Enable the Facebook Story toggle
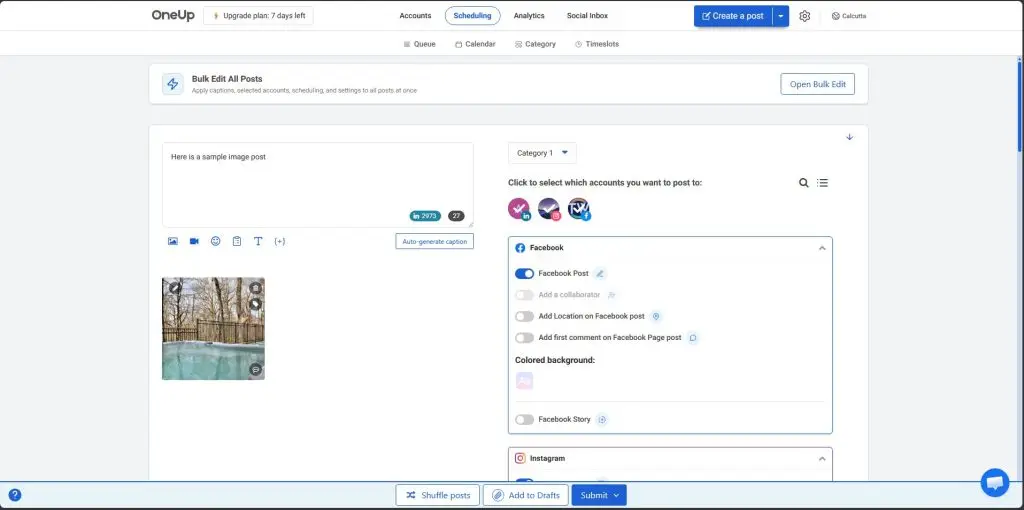1024x510 pixels. click(x=524, y=419)
